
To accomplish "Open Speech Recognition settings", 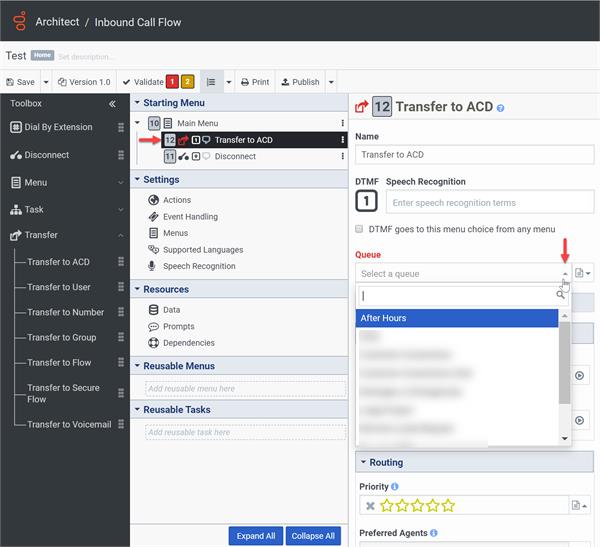I will [192, 266].
